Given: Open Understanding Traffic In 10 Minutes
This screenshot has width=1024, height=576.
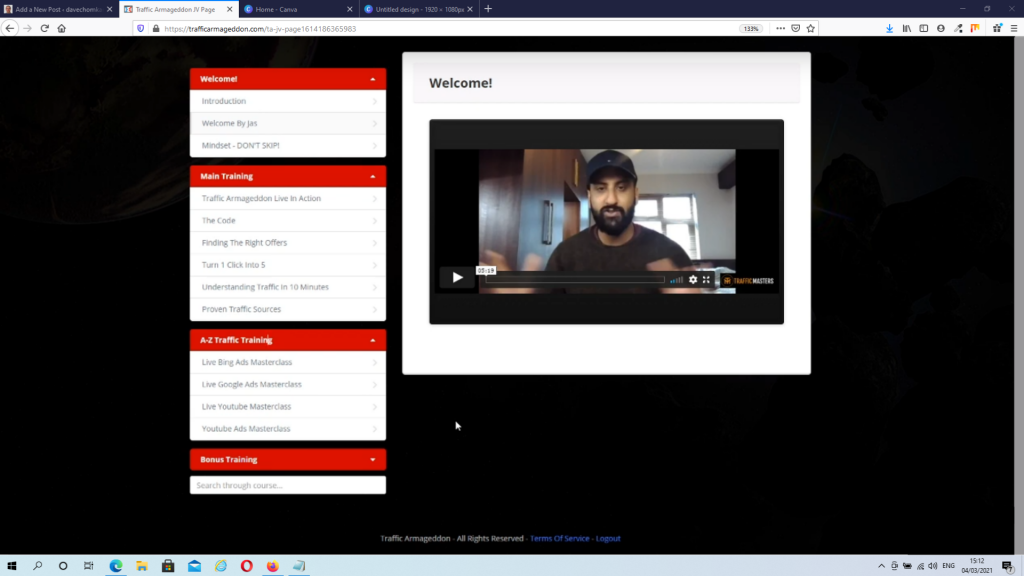Looking at the screenshot, I should (x=288, y=287).
